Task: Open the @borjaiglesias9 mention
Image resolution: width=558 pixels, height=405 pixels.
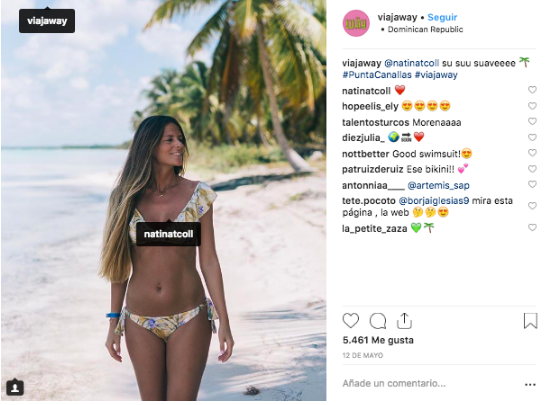Action: point(433,201)
